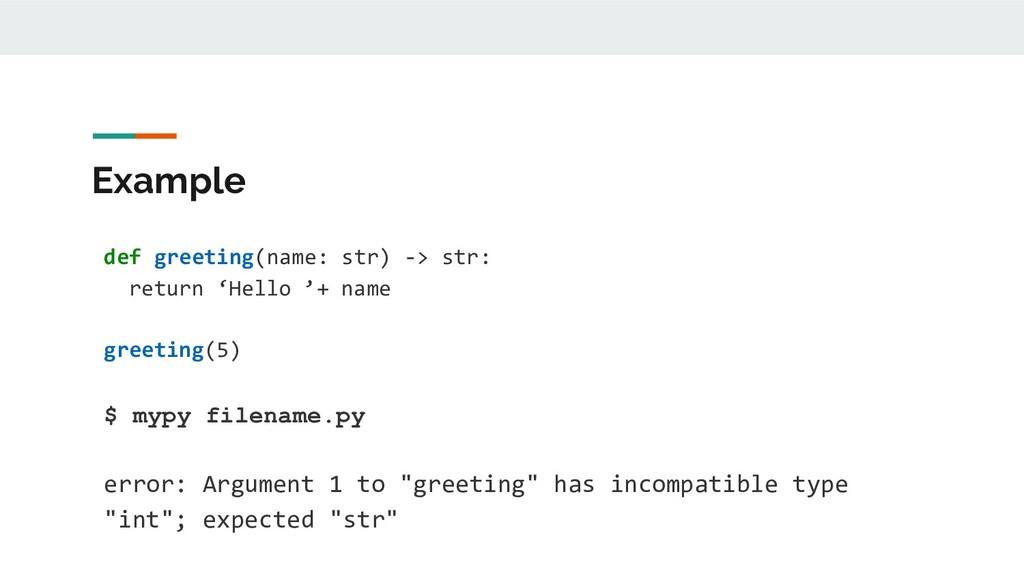This screenshot has width=1024, height=576.
Task: Click the "filename.py" argument
Action: pyautogui.click(x=285, y=416)
